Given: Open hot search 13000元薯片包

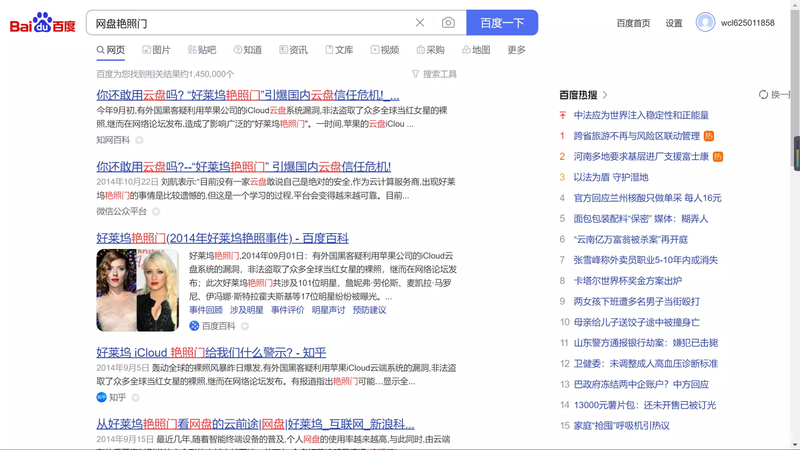Looking at the screenshot, I should tap(644, 405).
